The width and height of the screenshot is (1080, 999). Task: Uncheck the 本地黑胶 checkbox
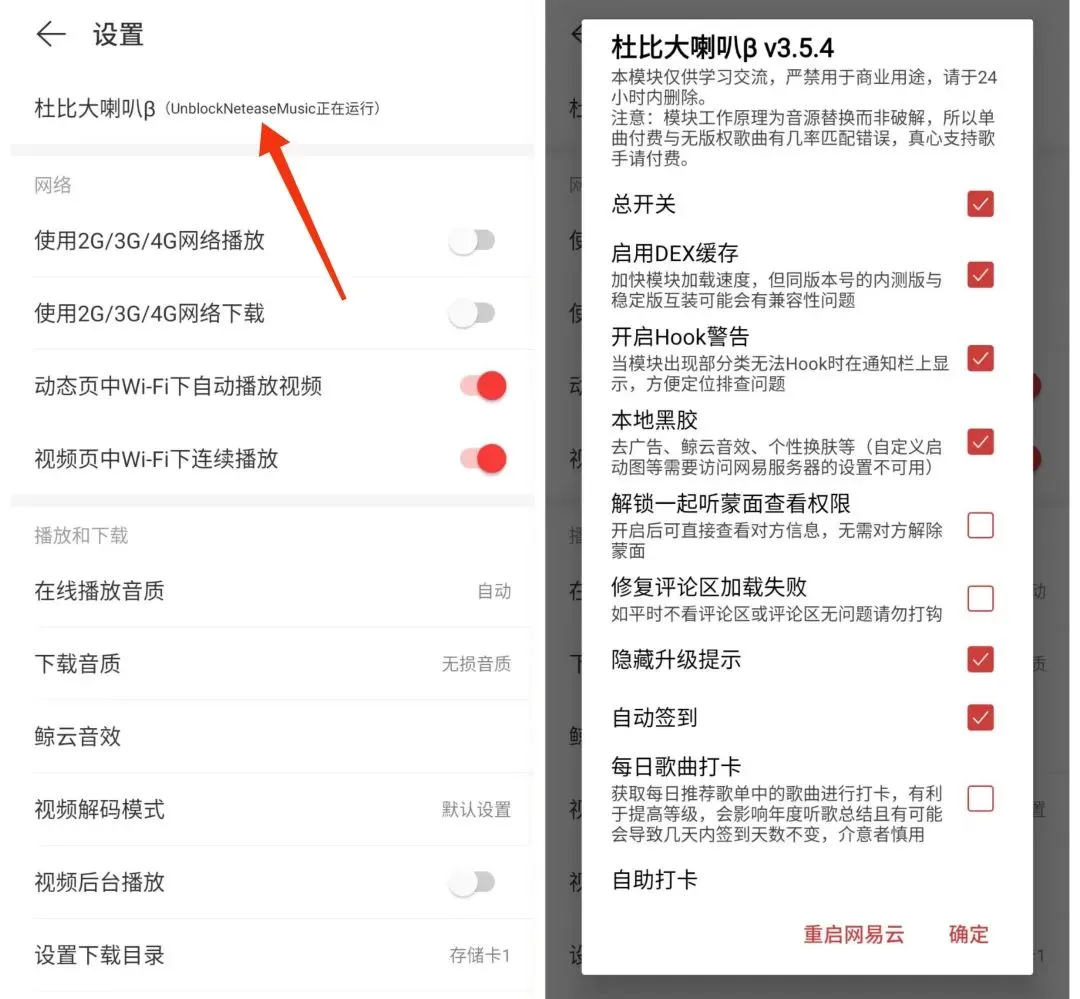point(980,442)
